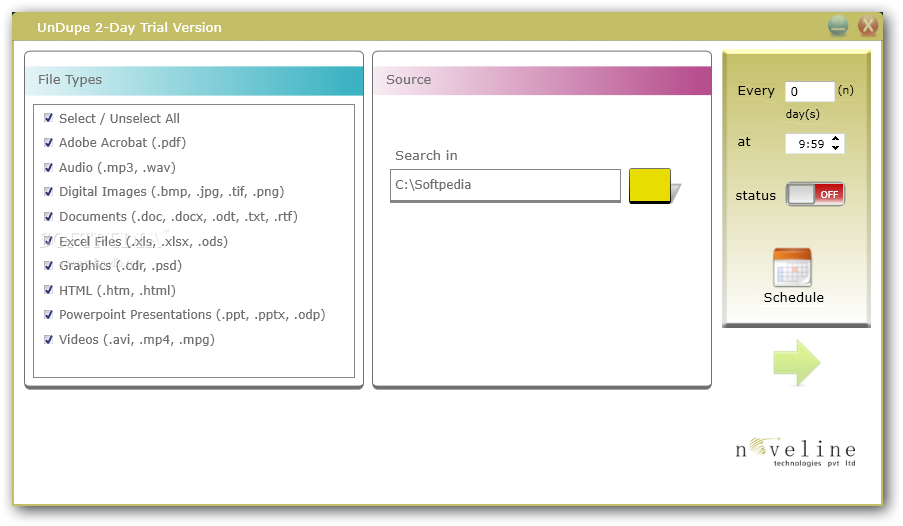Click the Every label
The width and height of the screenshot is (903, 526).
coord(756,90)
